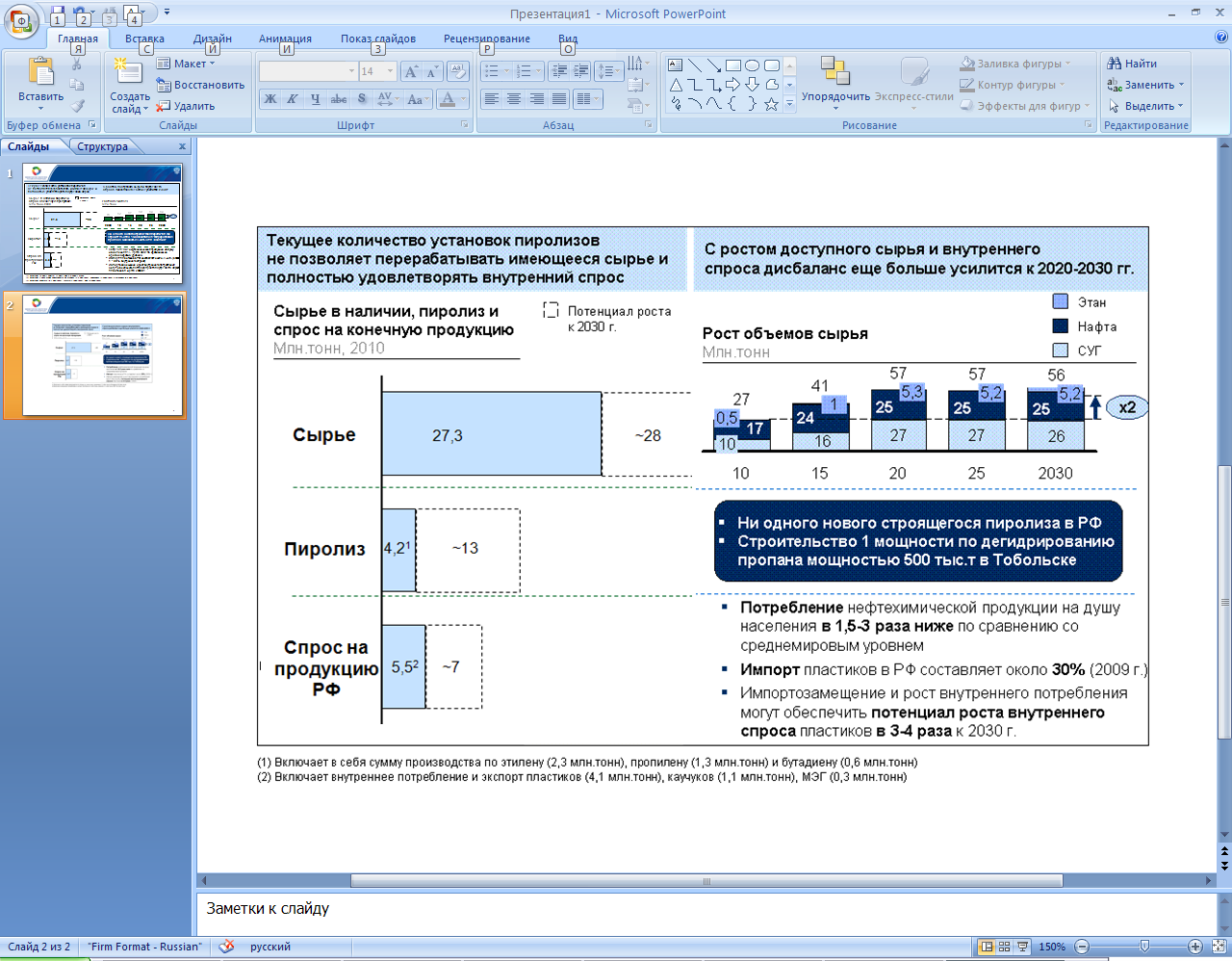Screen dimensions: 1232x961
Task: Toggle strikethrough (abc) formatting
Action: pos(338,99)
